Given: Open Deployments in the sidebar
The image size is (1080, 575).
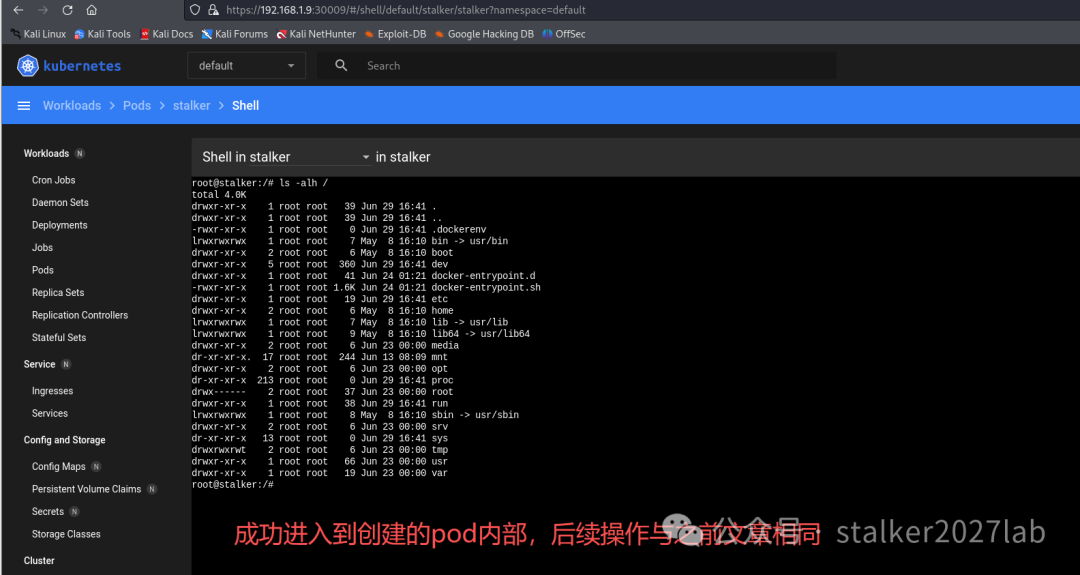Looking at the screenshot, I should pyautogui.click(x=59, y=225).
